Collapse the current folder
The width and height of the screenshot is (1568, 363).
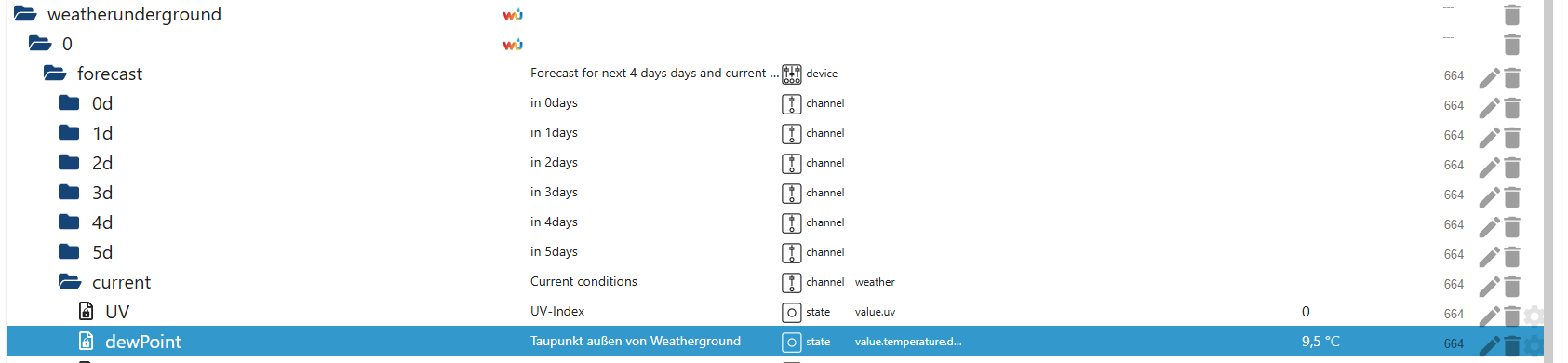coord(70,282)
